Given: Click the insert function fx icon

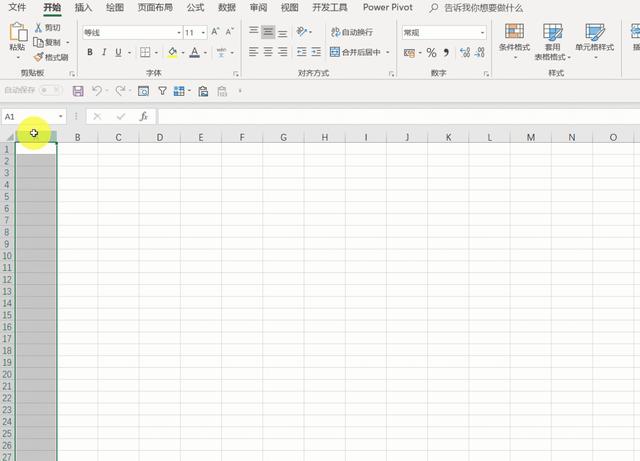Looking at the screenshot, I should click(143, 116).
